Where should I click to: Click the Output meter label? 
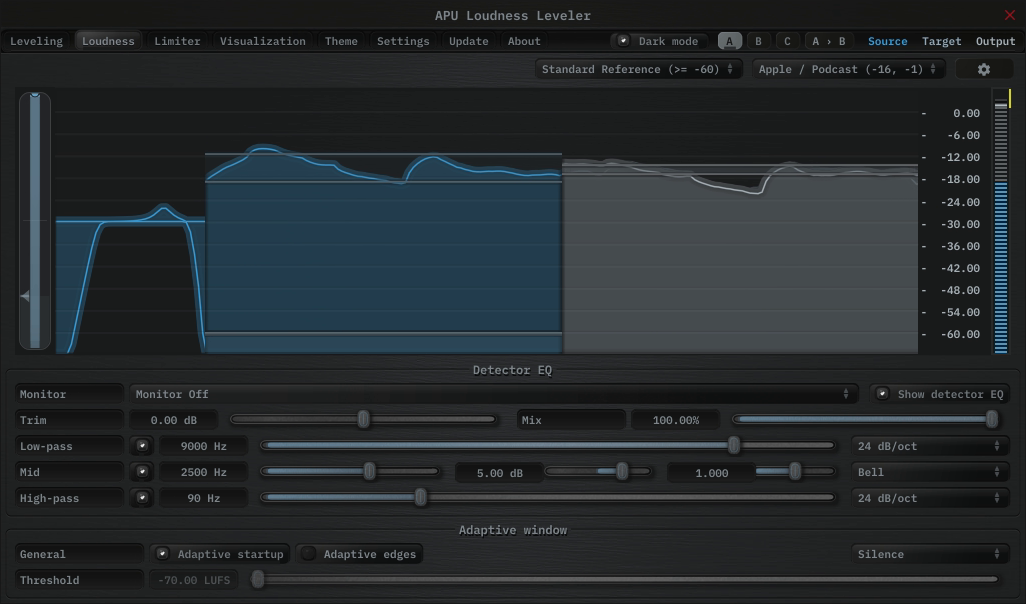(995, 41)
